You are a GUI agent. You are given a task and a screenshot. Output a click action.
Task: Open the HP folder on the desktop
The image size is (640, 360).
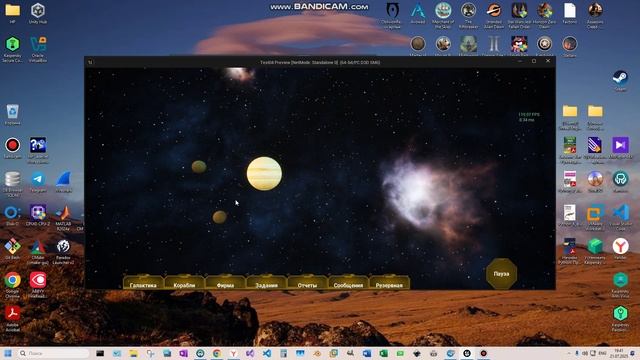coord(12,13)
